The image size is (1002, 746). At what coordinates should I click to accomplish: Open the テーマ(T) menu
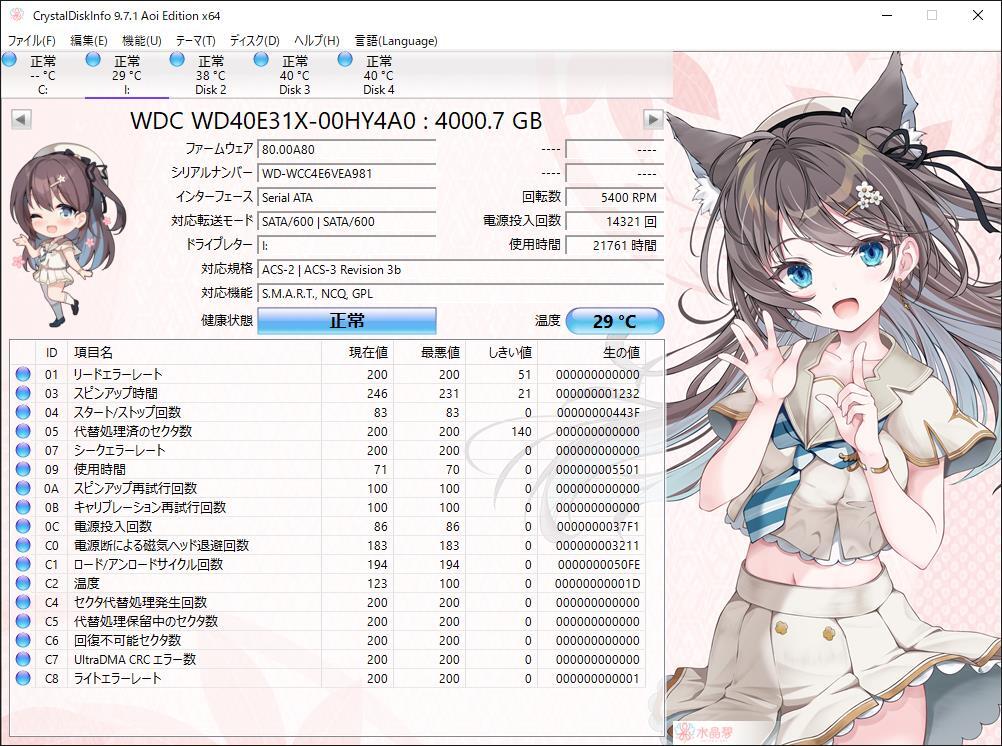click(195, 41)
